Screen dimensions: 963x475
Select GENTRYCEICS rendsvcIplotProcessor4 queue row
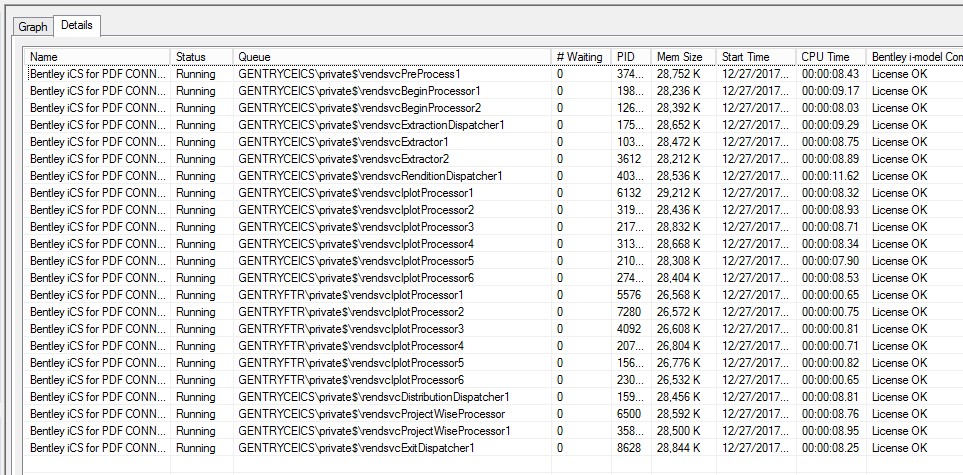(x=494, y=244)
